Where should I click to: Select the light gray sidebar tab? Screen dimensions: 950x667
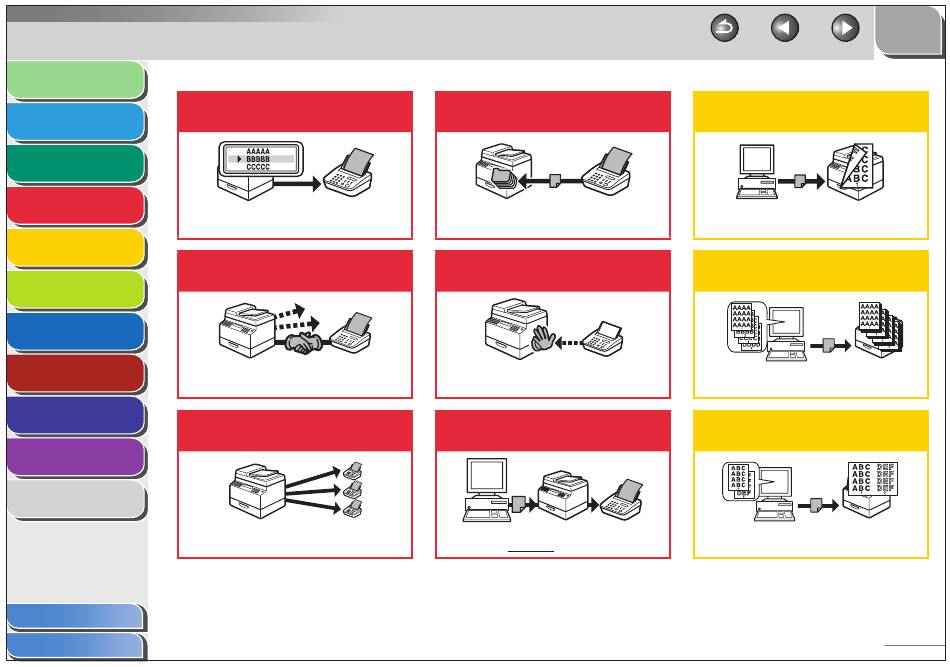(76, 500)
